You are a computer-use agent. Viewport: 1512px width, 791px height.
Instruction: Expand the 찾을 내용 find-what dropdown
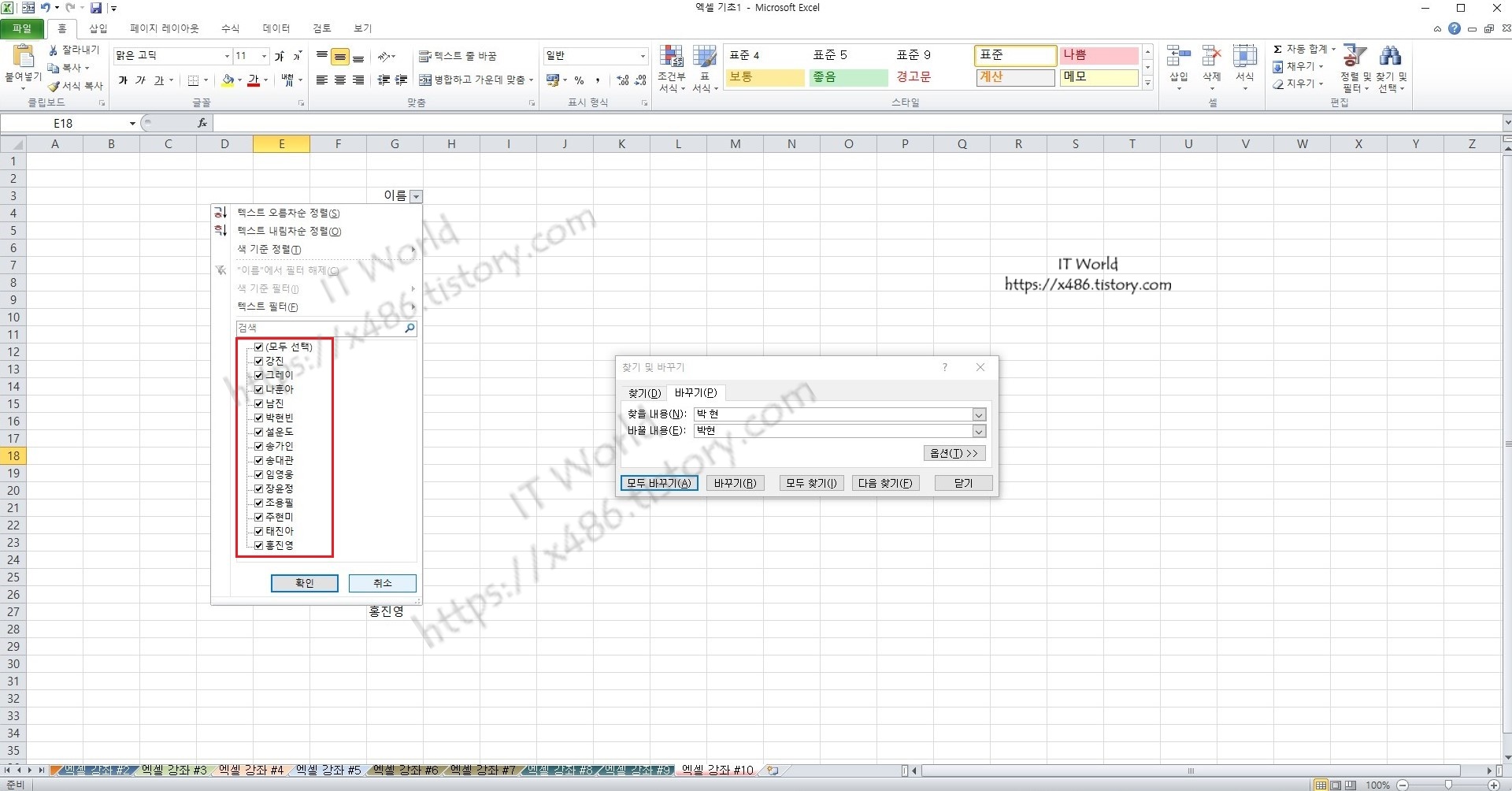[979, 414]
